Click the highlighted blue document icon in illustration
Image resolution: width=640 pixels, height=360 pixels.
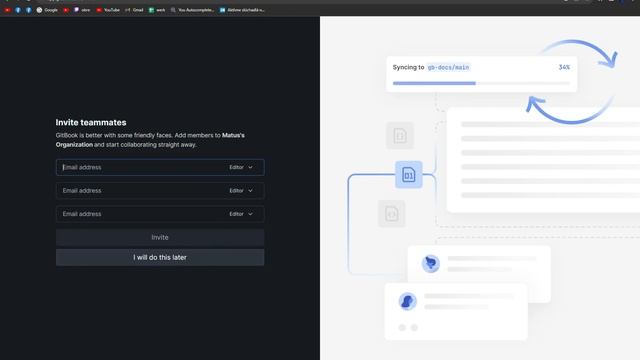pyautogui.click(x=409, y=175)
